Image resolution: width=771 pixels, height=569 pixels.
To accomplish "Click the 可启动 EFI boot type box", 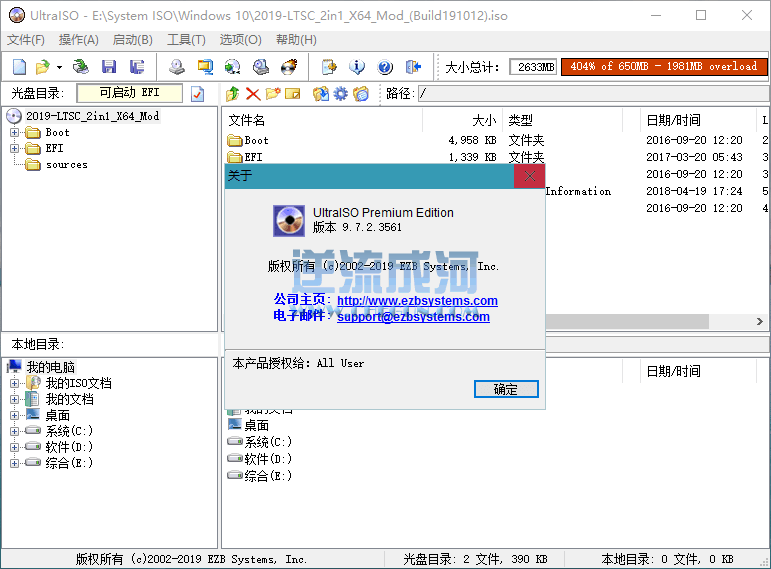I will tap(130, 93).
